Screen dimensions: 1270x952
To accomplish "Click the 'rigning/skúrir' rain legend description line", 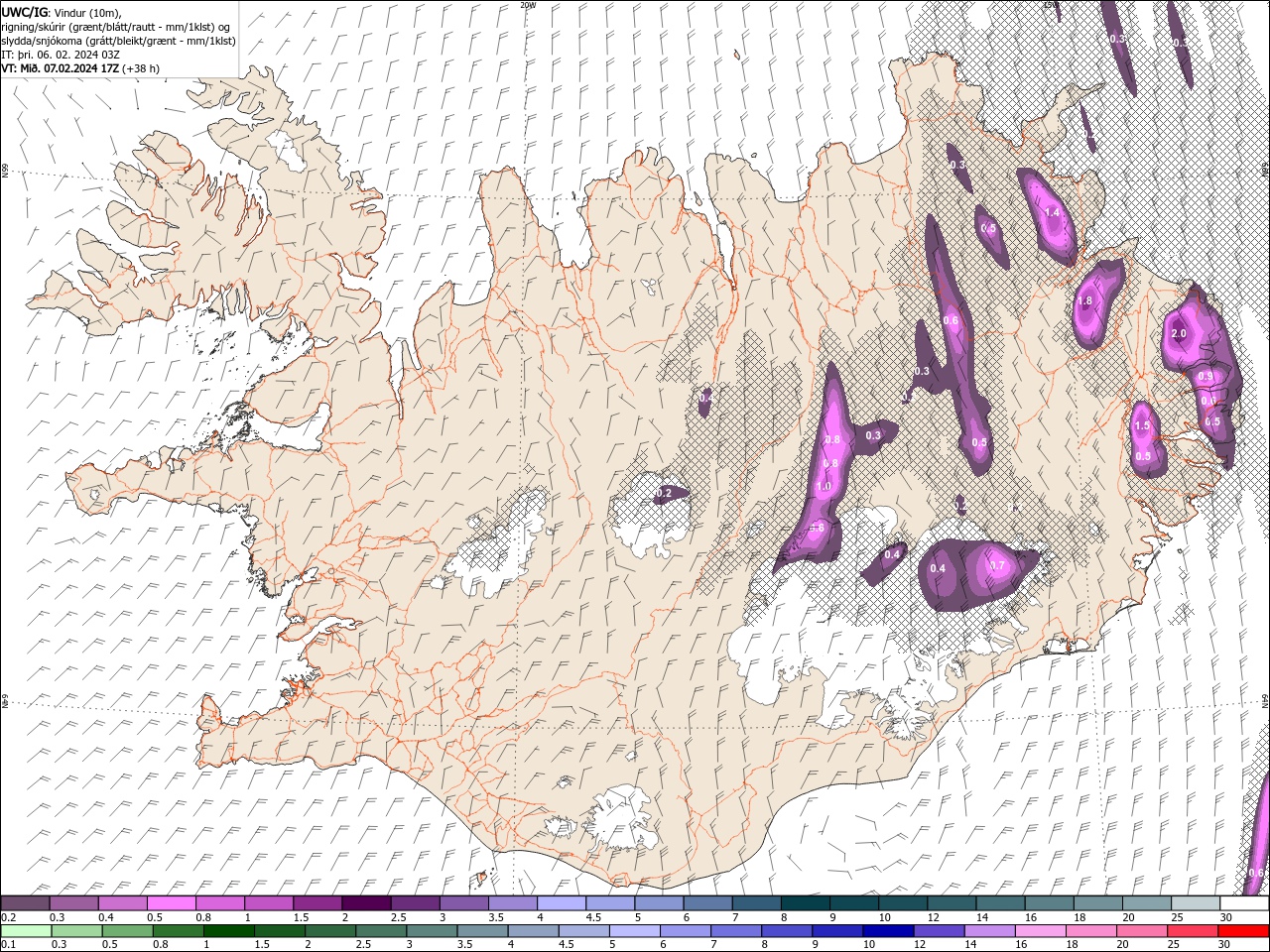I will click(118, 26).
